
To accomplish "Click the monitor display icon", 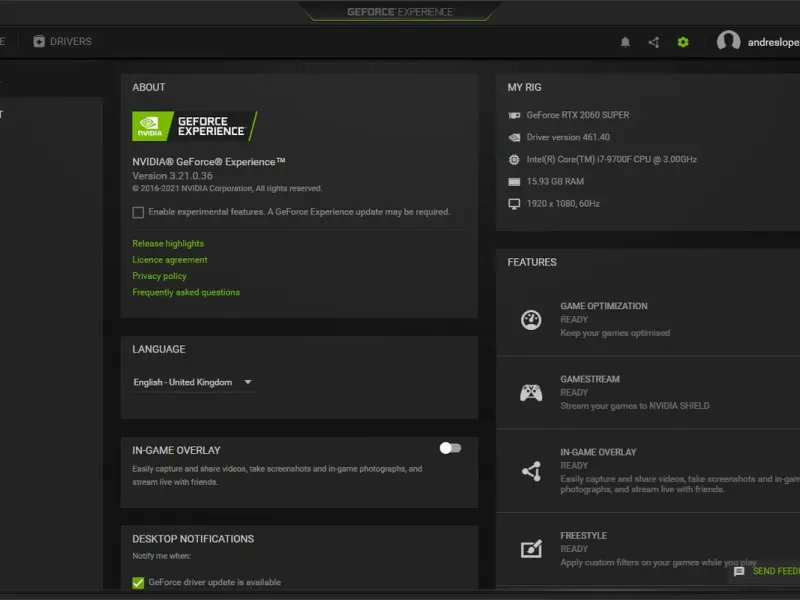I will coord(514,204).
